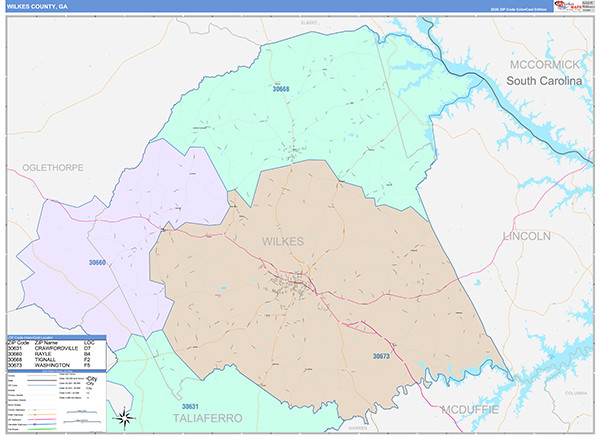The width and height of the screenshot is (600, 435).
Task: Click the ELBERT county label
Action: tap(309, 23)
